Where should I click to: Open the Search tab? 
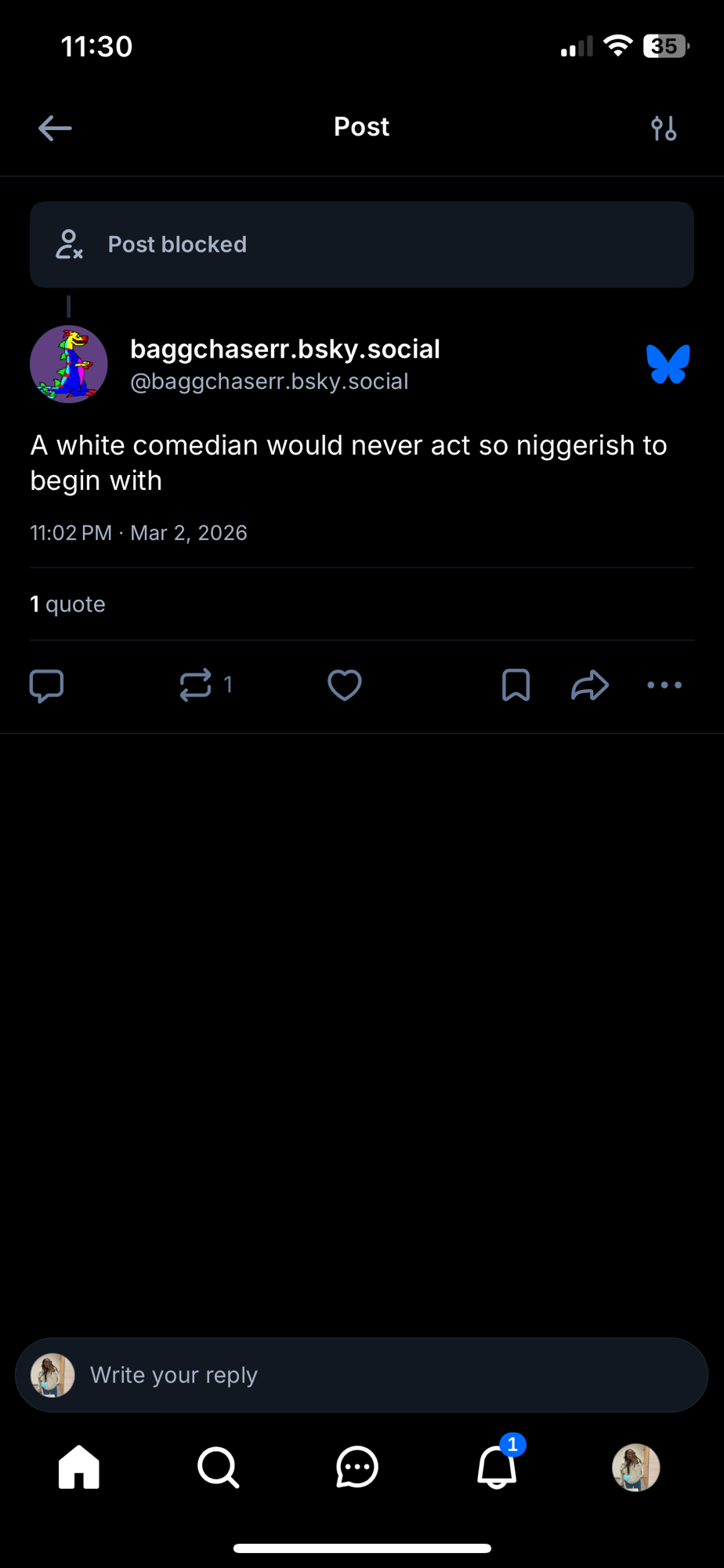218,1467
